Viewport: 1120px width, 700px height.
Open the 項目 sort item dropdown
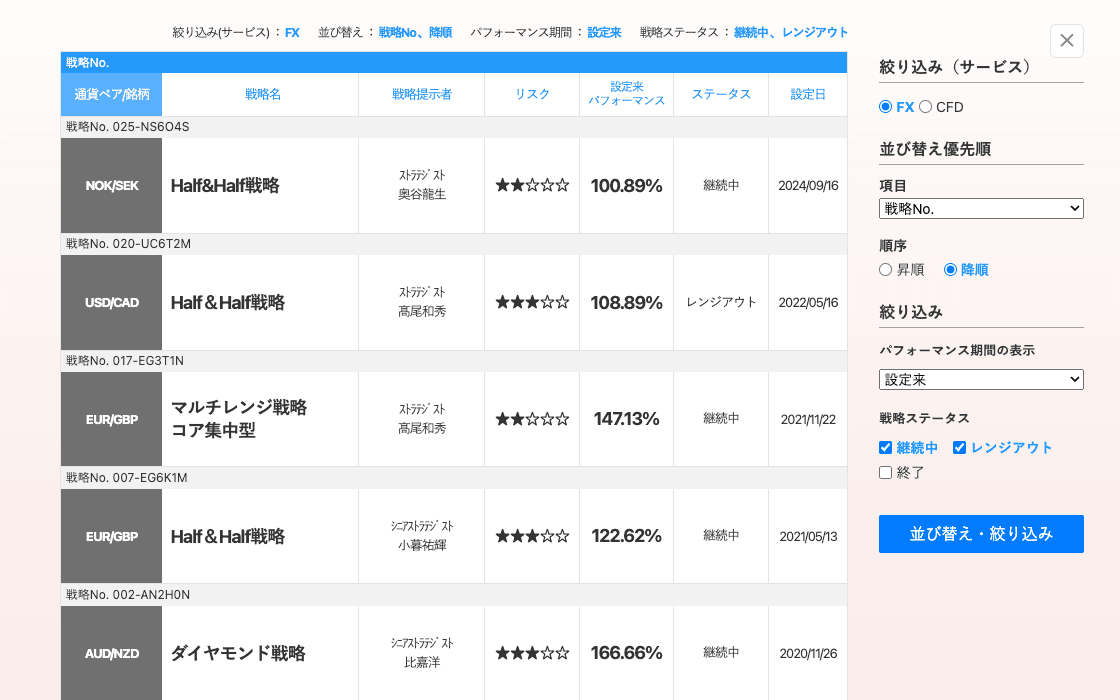click(x=981, y=208)
